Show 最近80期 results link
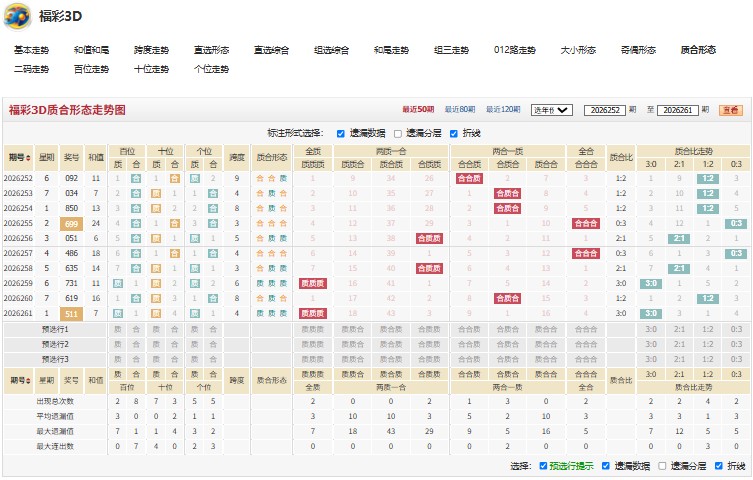The width and height of the screenshot is (753, 480). (x=460, y=110)
